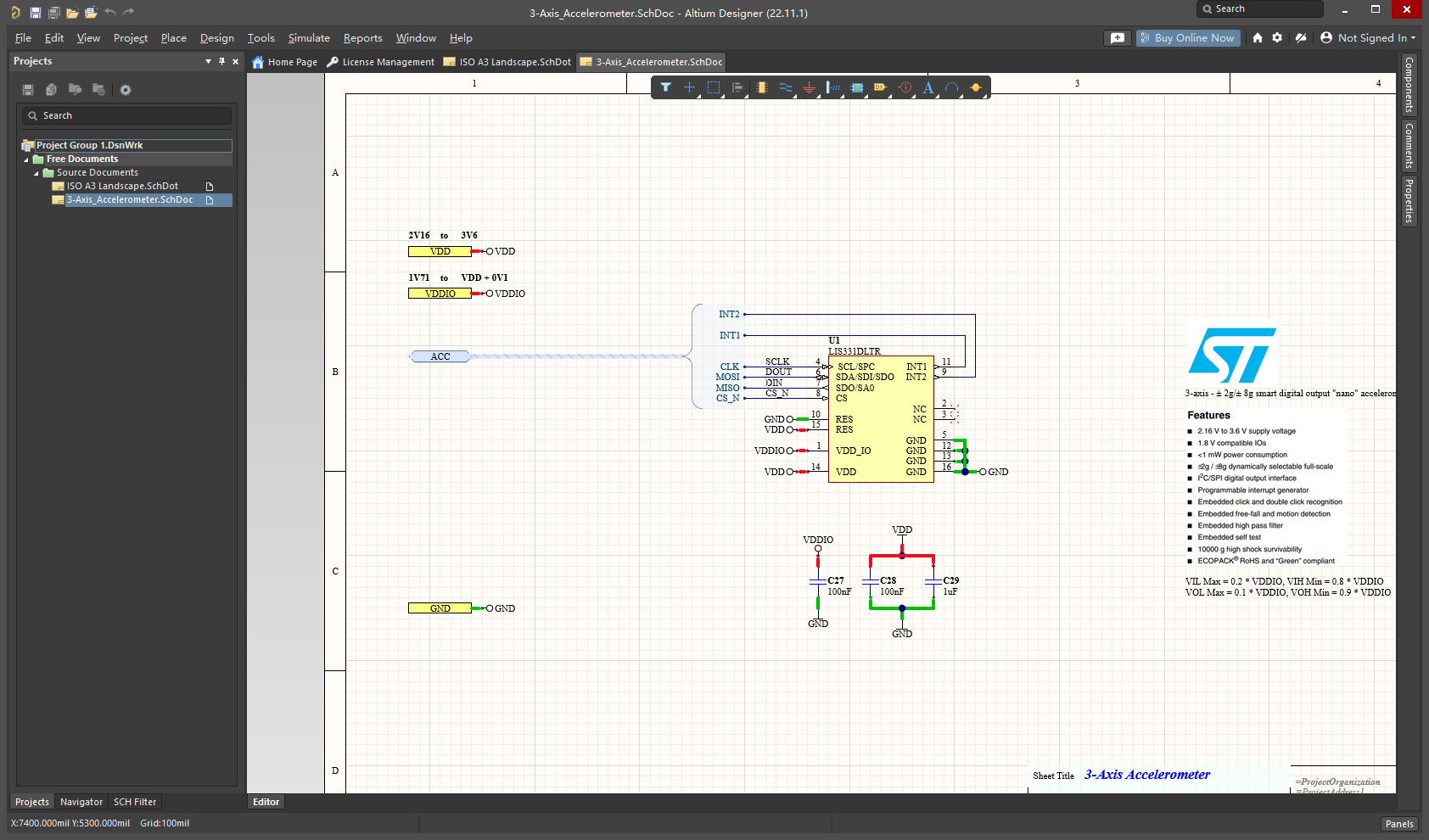Switch to the Home Page tab

click(285, 62)
